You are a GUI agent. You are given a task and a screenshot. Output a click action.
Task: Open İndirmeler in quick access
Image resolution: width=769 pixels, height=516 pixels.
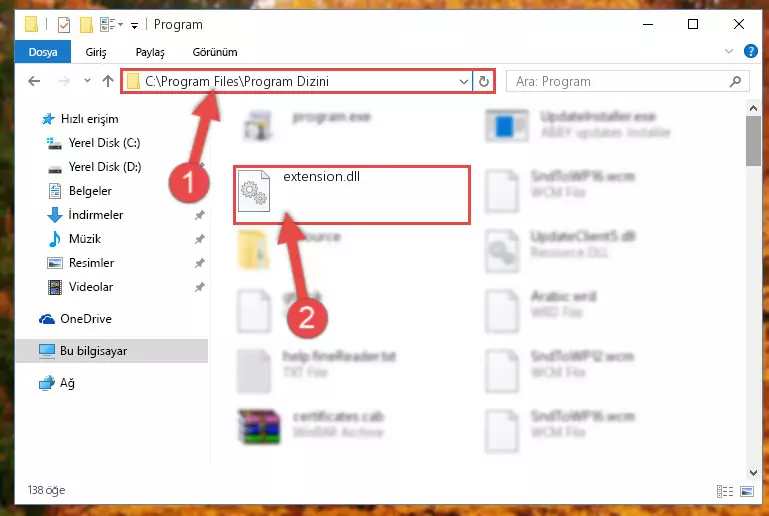tap(96, 215)
